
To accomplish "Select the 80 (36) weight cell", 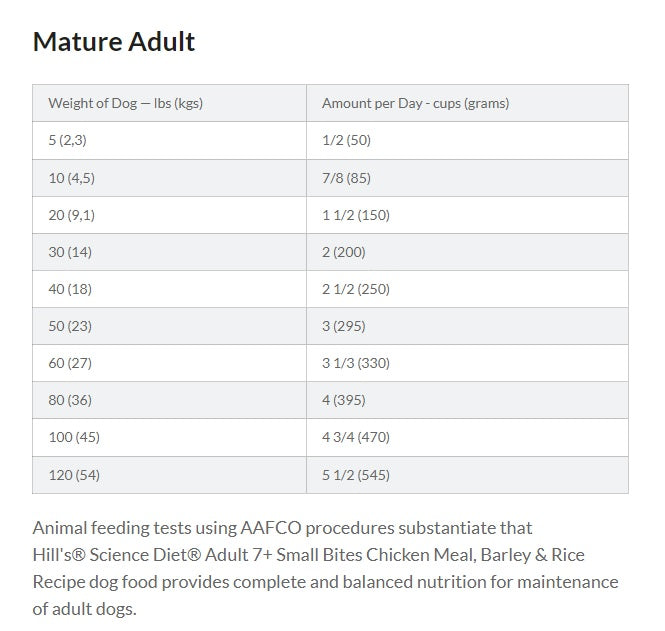I will pos(169,400).
